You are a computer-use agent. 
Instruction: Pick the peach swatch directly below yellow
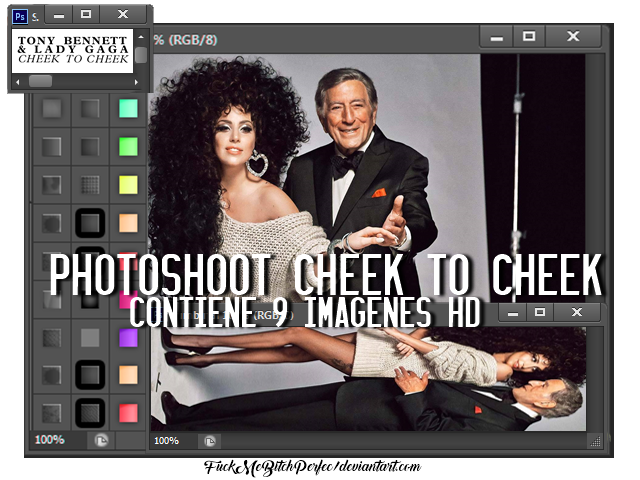128,223
